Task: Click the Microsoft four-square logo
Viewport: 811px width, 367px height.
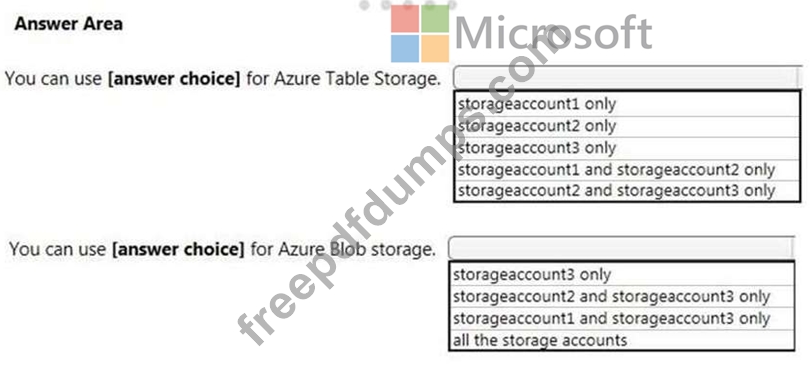Action: tap(420, 33)
